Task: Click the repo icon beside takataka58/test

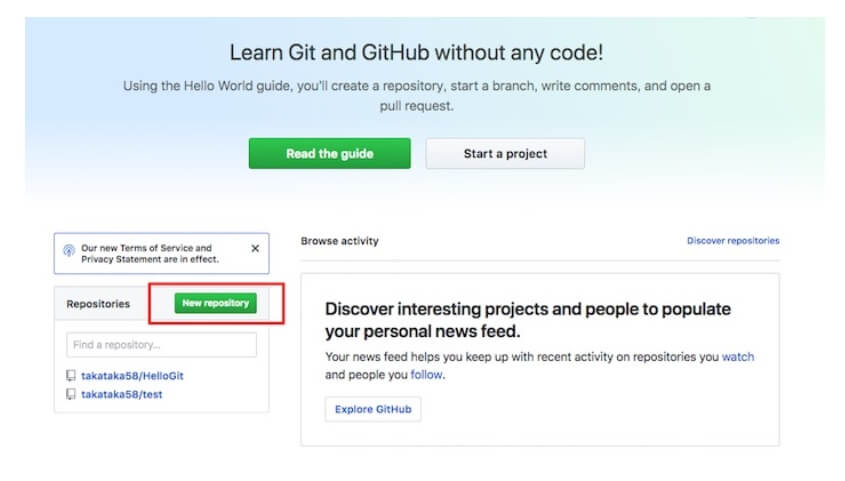Action: 71,395
